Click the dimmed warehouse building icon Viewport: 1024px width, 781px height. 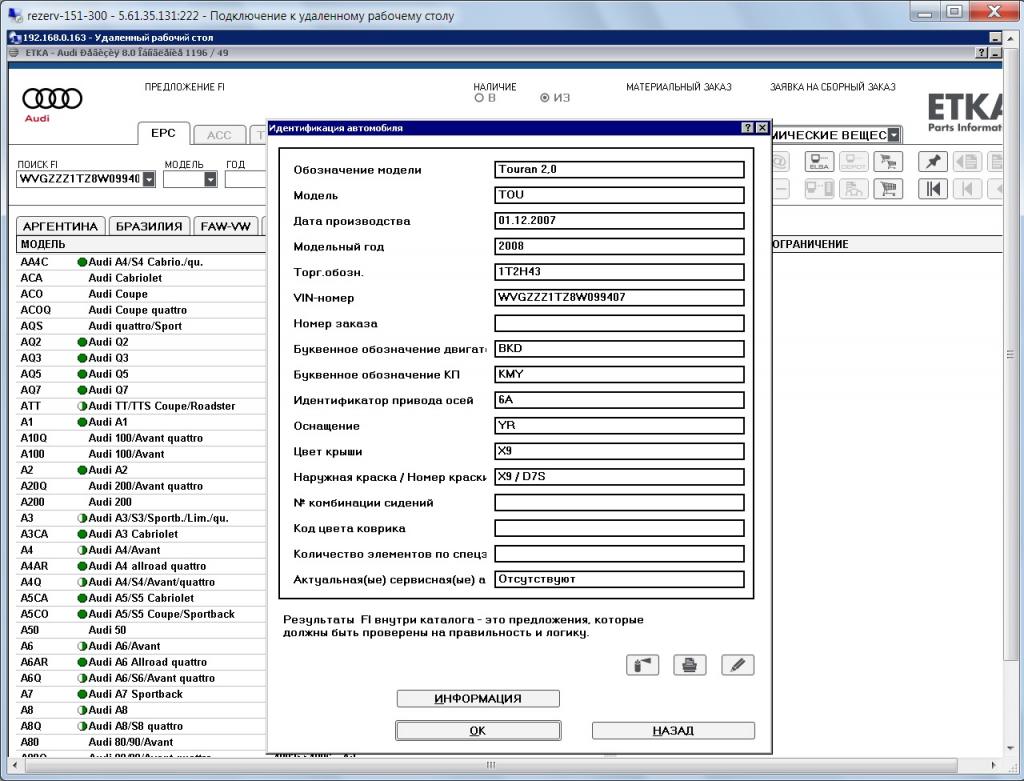pos(853,189)
